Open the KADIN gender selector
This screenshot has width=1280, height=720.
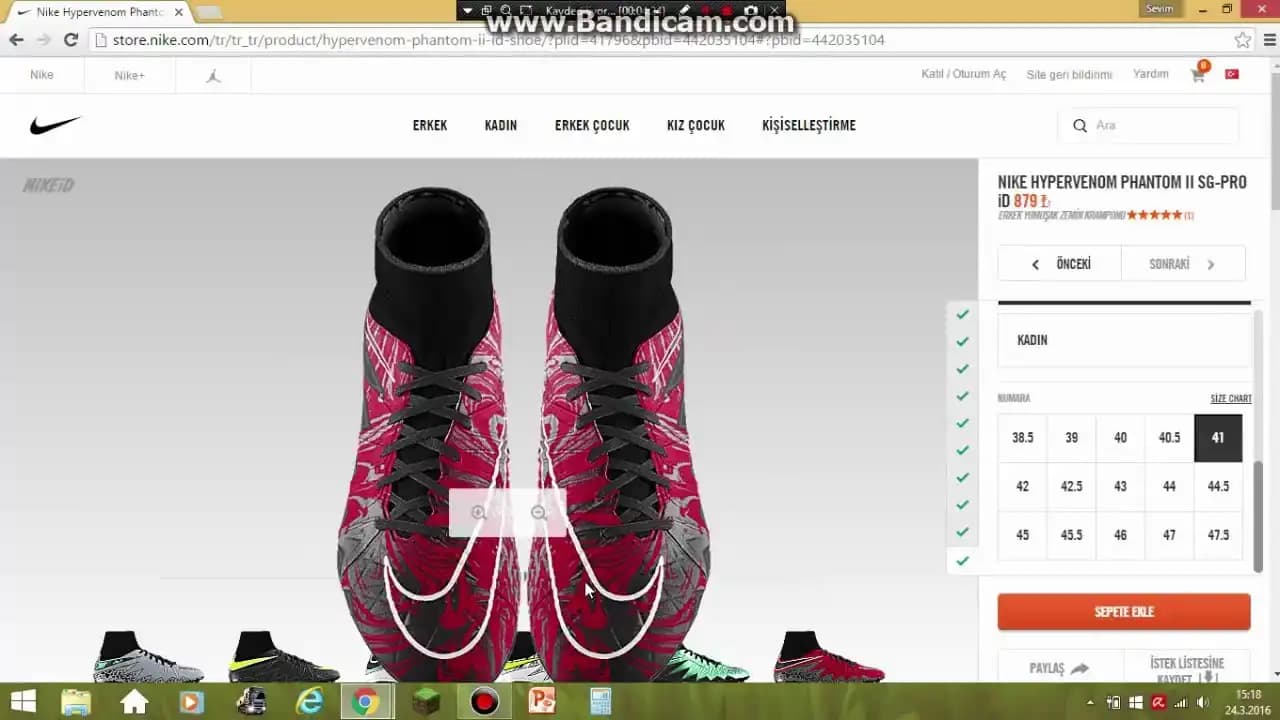point(1124,340)
